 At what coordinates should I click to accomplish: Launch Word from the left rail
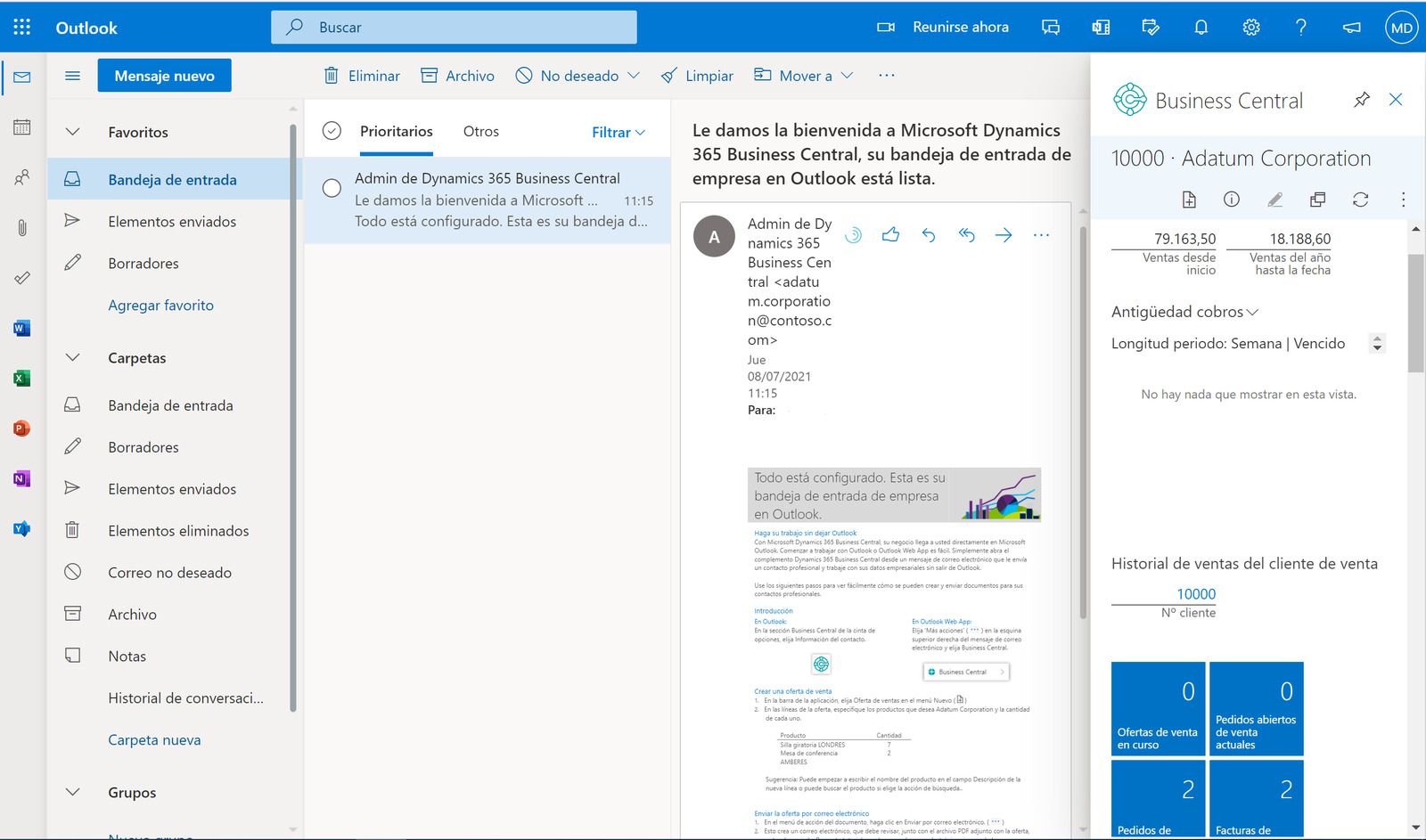click(x=22, y=329)
